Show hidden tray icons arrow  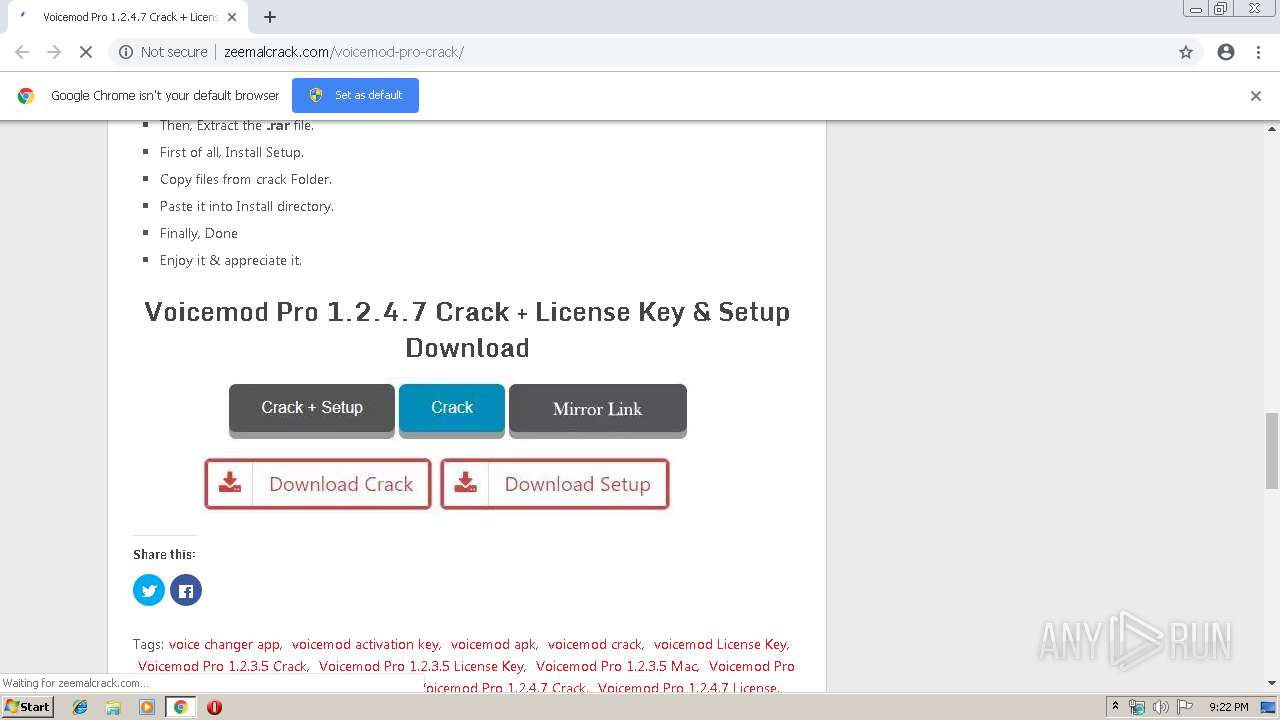click(x=1115, y=707)
